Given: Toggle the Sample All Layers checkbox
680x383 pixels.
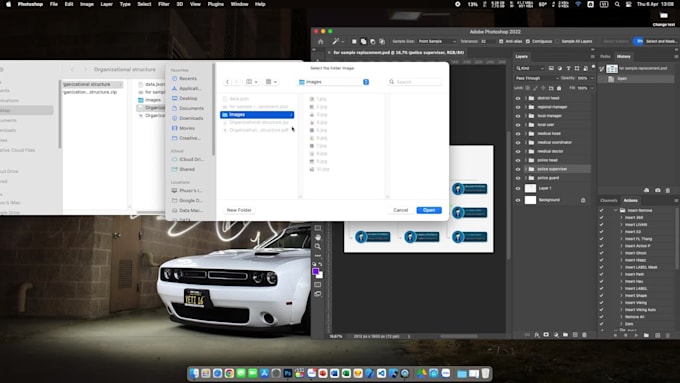Looking at the screenshot, I should (557, 42).
